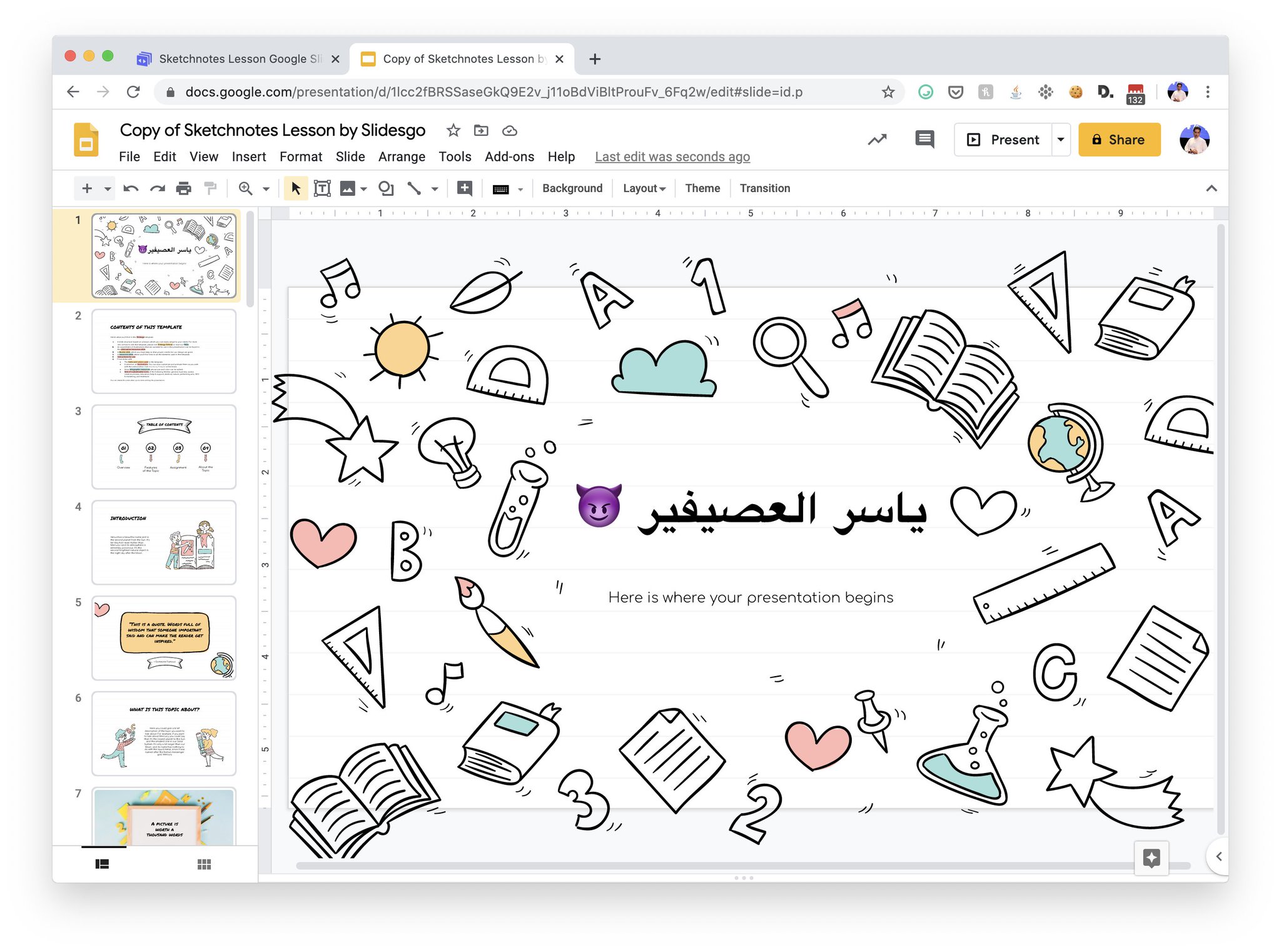1281x952 pixels.
Task: Collapse the toolbar with up chevron
Action: coord(1211,188)
